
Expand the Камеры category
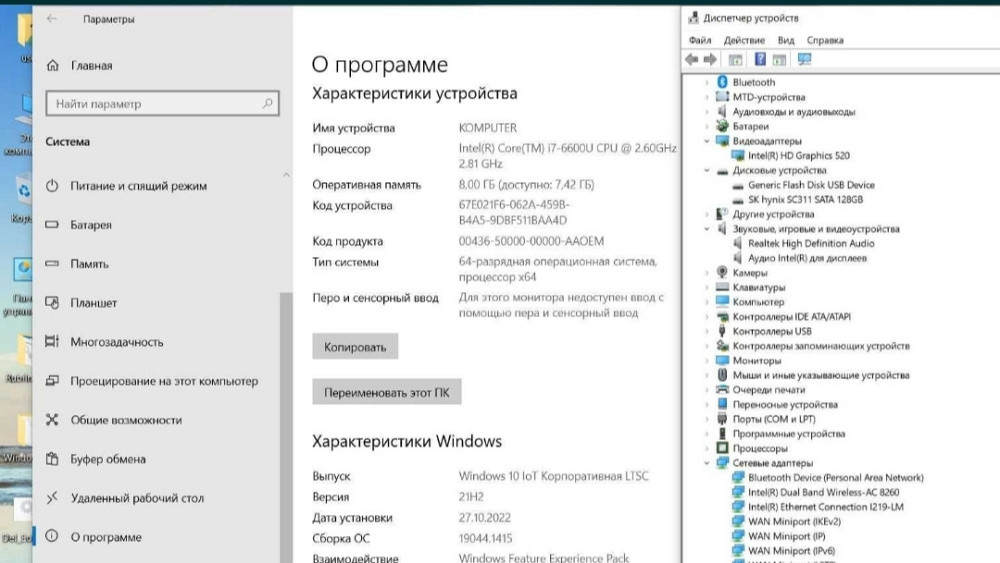(707, 273)
